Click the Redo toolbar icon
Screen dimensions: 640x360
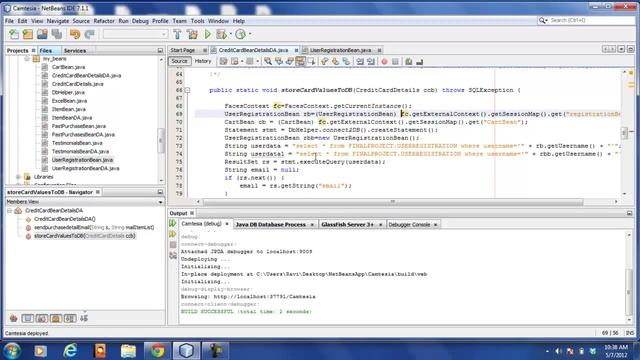(x=89, y=35)
